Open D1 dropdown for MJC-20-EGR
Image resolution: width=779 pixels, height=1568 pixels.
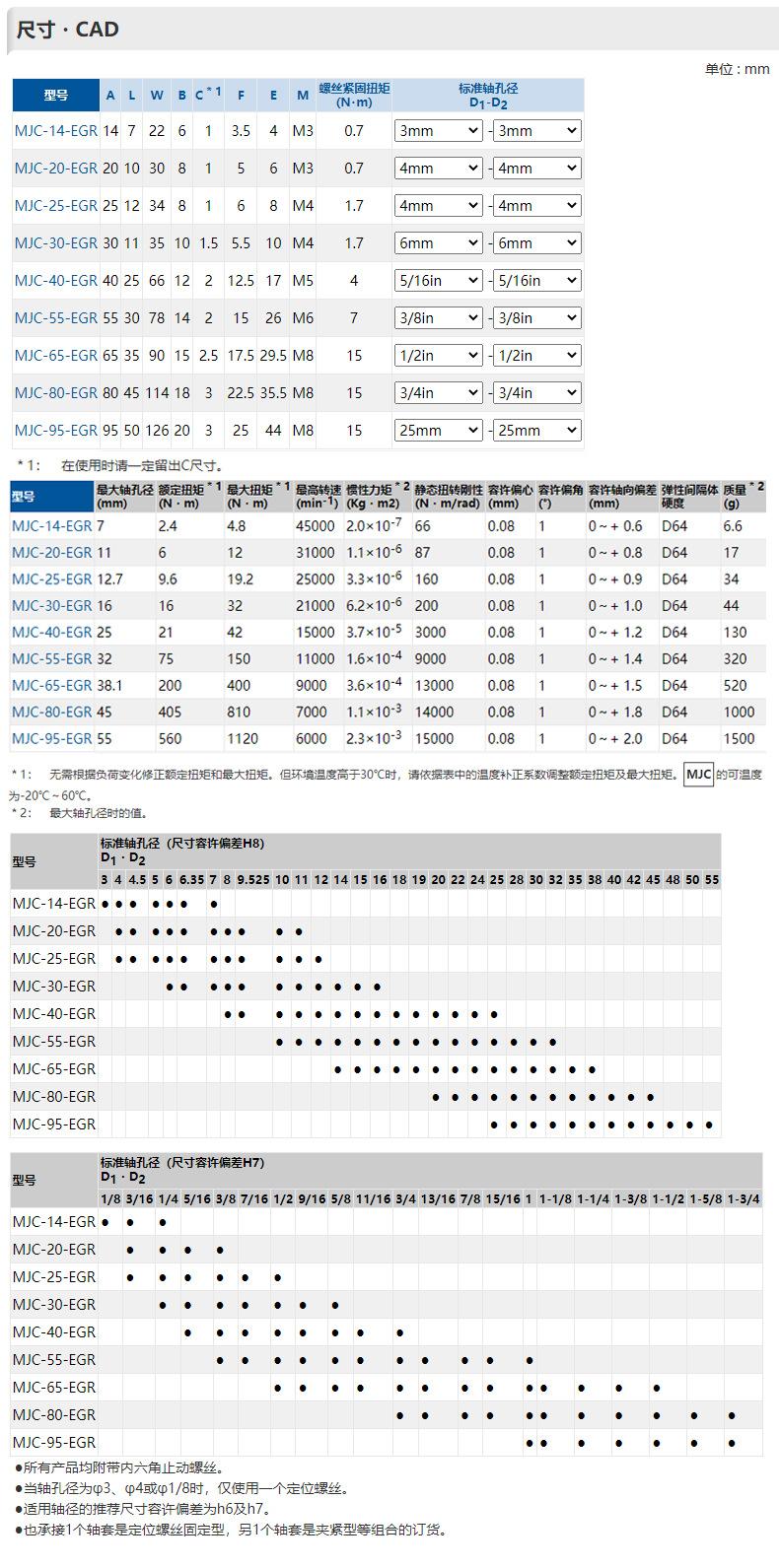pyautogui.click(x=438, y=168)
